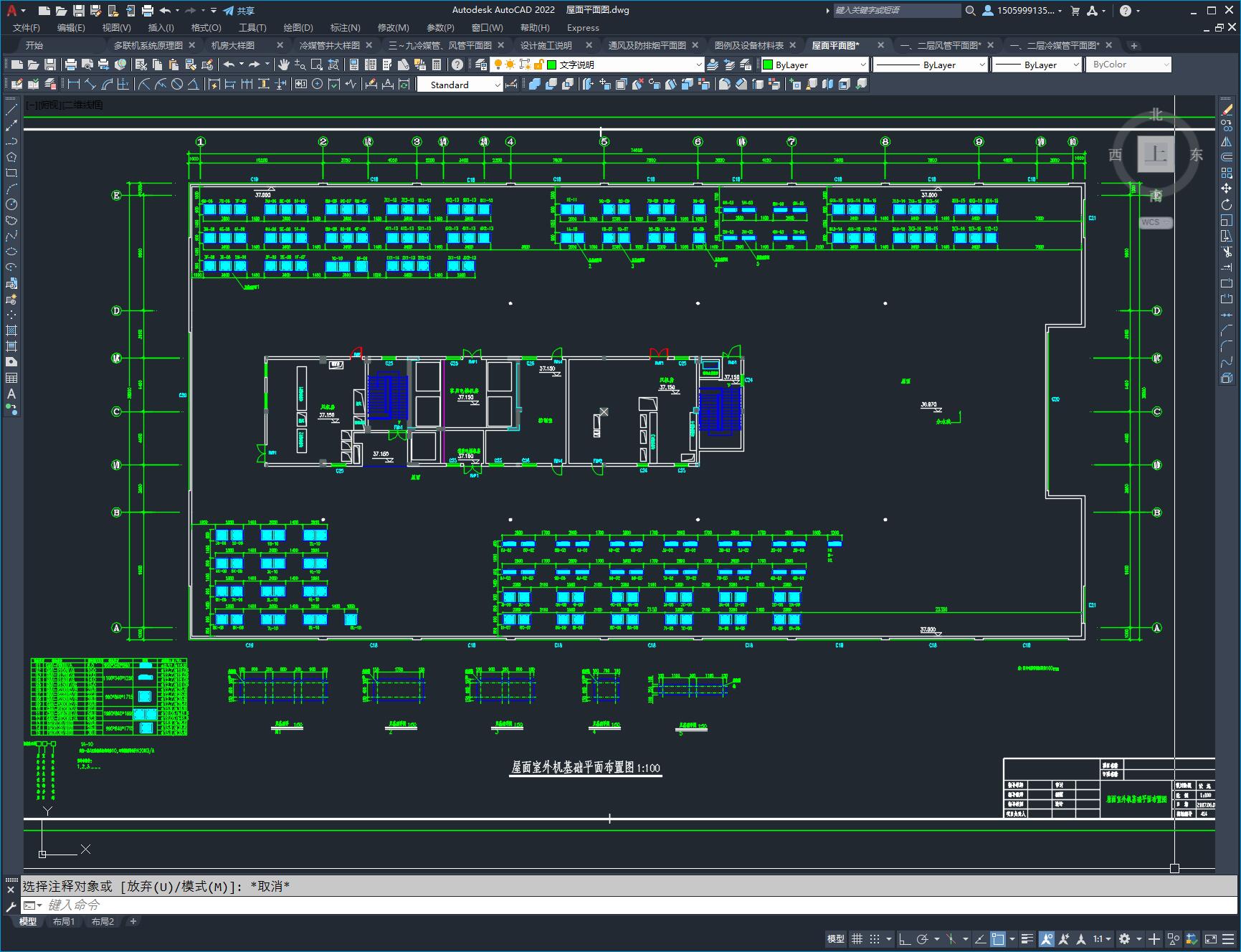Switch to the 设计施工说明 drawing tab
1241x952 pixels.
546,45
